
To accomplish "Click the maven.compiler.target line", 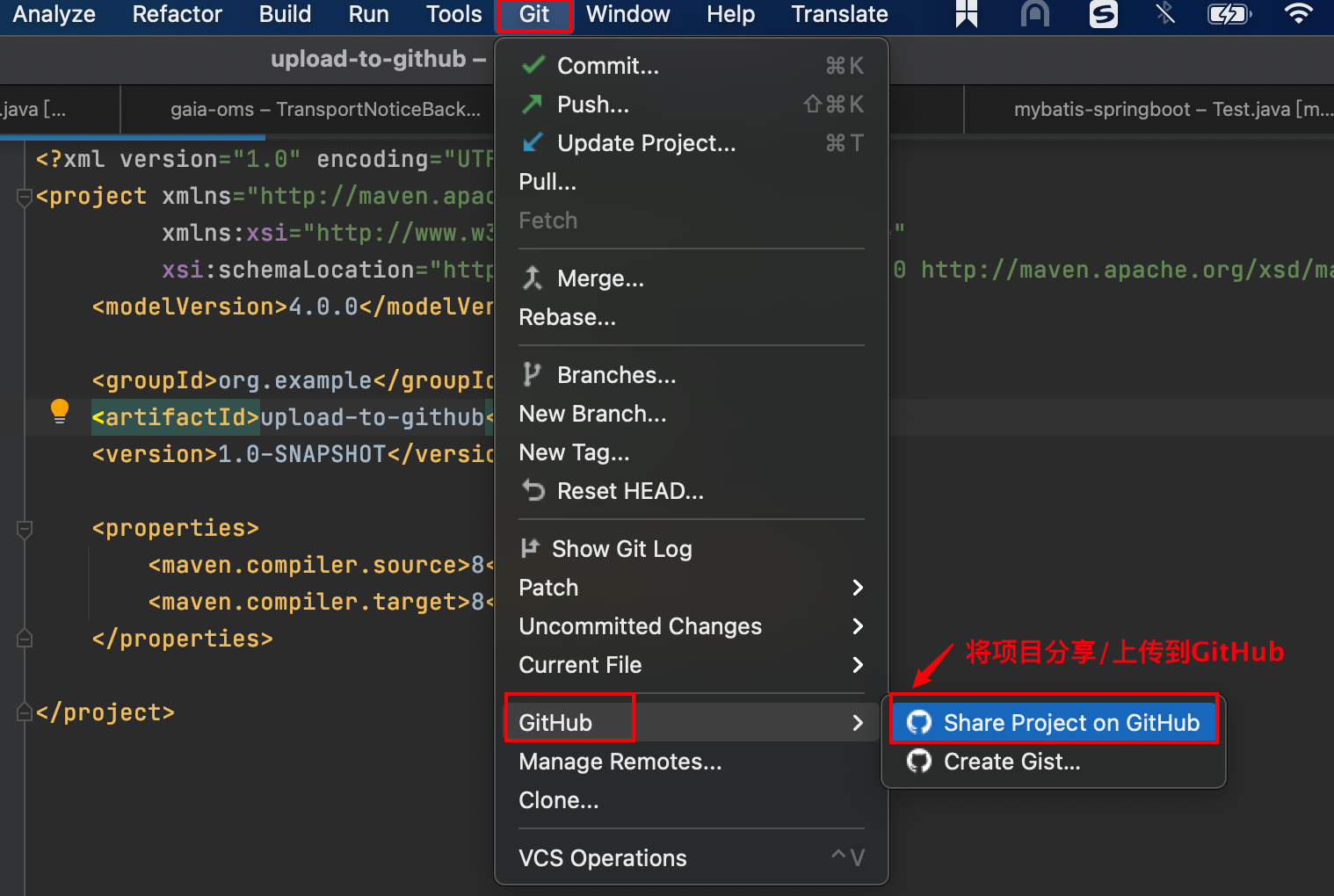I will 321,602.
